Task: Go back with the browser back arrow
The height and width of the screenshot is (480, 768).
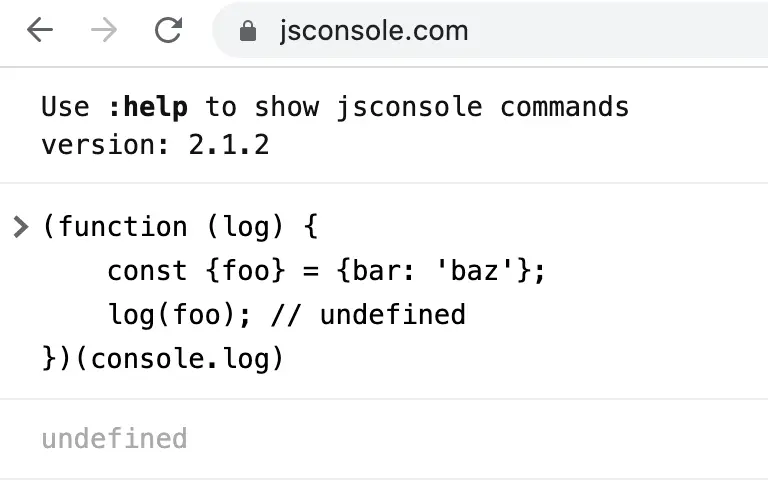Action: [x=40, y=30]
